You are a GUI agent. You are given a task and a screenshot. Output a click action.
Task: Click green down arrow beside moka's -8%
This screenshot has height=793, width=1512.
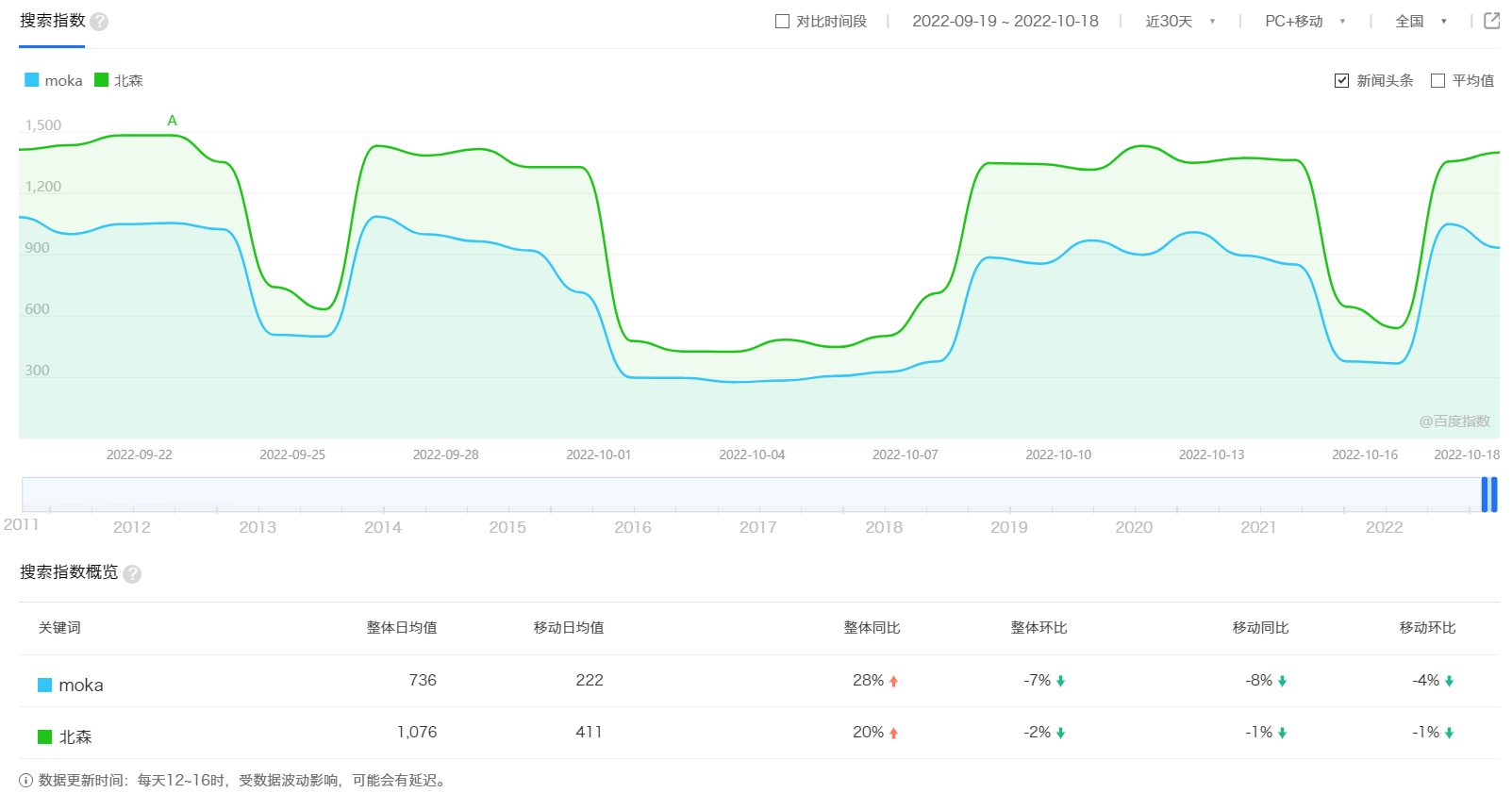click(x=1282, y=682)
